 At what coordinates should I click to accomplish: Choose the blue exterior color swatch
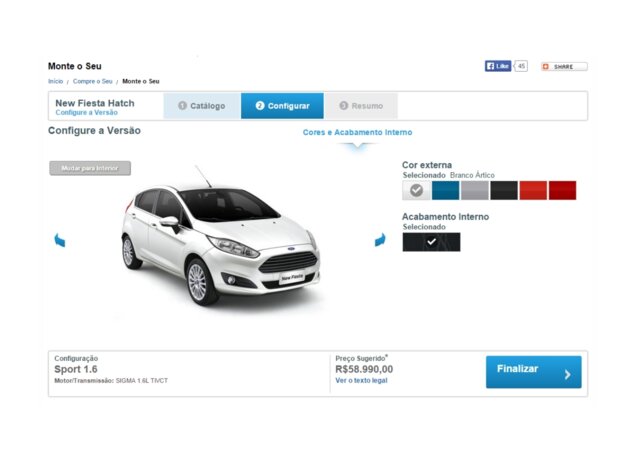pos(445,190)
